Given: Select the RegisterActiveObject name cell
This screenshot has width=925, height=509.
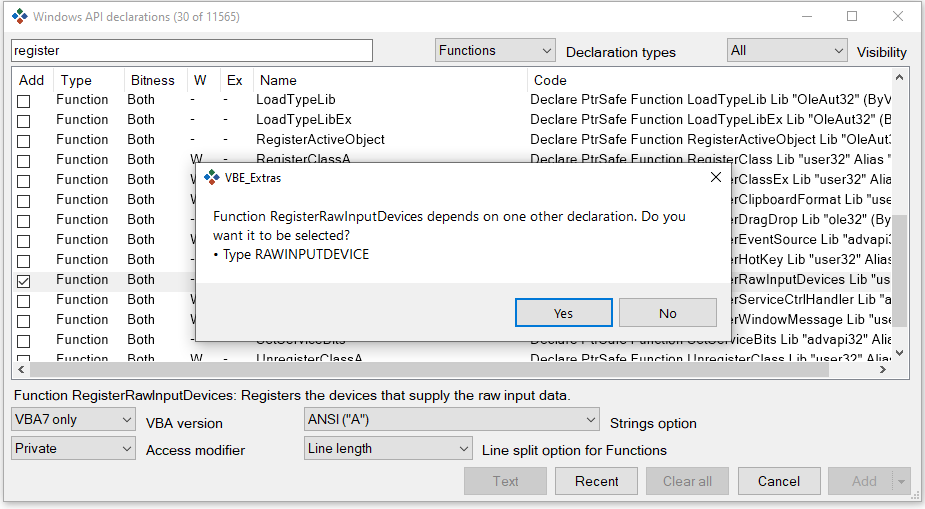Looking at the screenshot, I should [320, 140].
